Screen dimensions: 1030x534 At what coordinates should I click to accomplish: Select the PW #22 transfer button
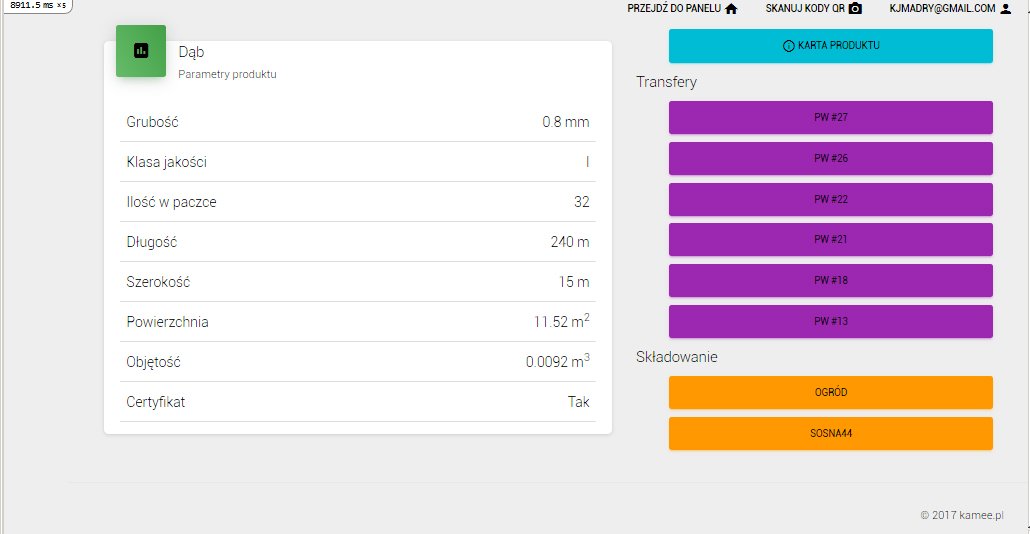[x=830, y=199]
